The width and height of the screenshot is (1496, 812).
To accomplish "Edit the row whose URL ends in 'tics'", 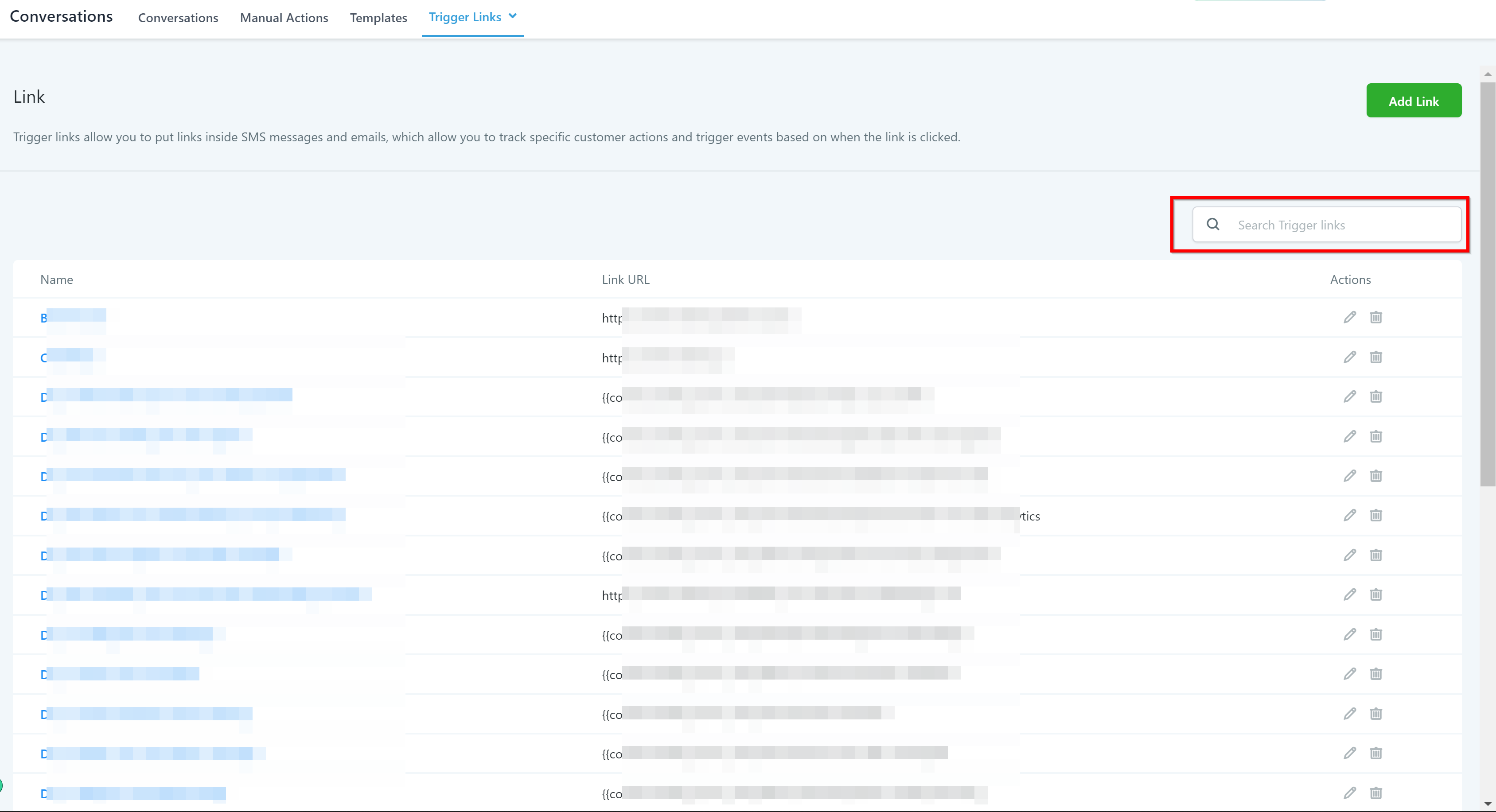I will 1350,515.
